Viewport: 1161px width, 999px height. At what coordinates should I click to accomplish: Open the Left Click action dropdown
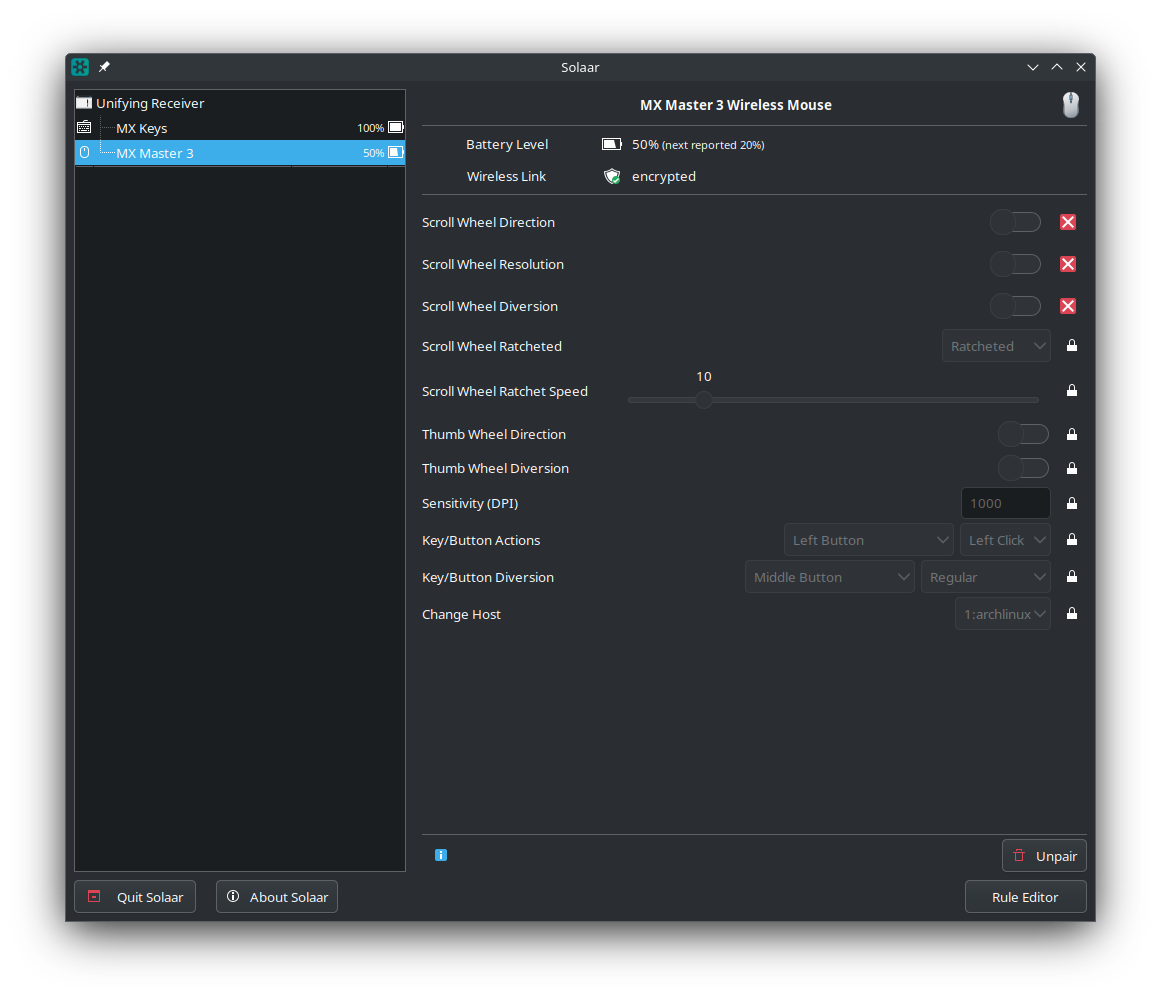pos(1005,540)
